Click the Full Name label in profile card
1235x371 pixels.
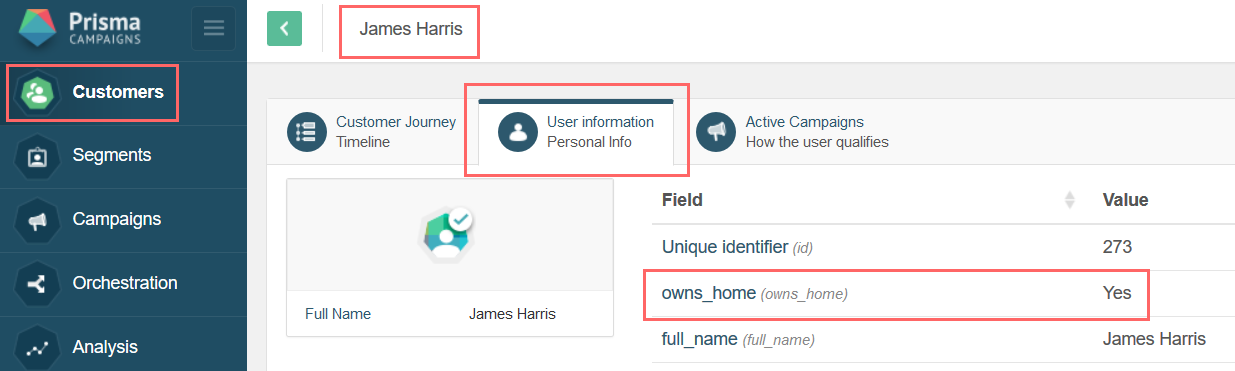click(x=338, y=314)
